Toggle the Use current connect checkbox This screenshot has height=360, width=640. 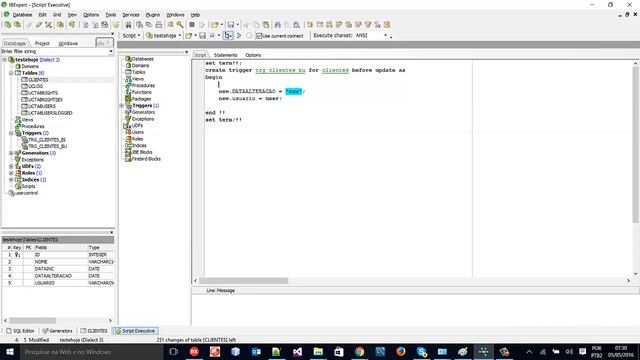click(x=259, y=36)
